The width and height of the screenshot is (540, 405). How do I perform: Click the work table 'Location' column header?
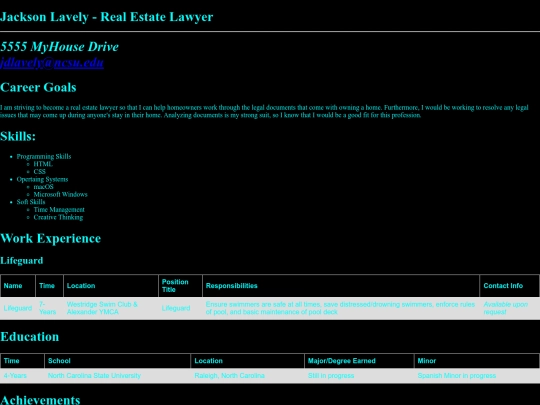click(111, 285)
